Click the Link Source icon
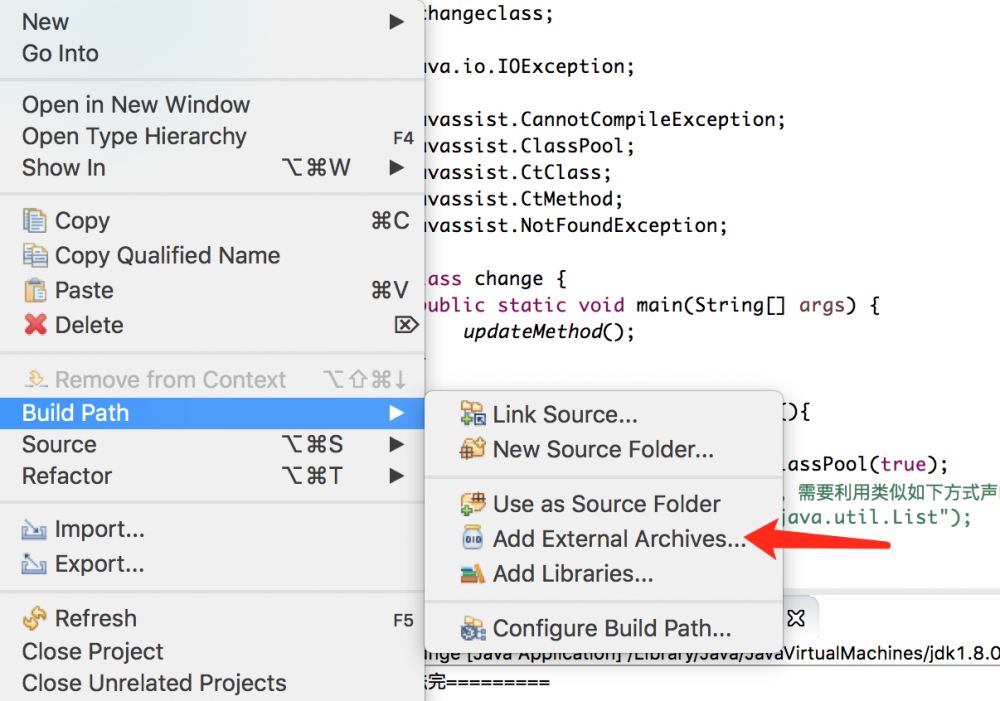 click(472, 414)
